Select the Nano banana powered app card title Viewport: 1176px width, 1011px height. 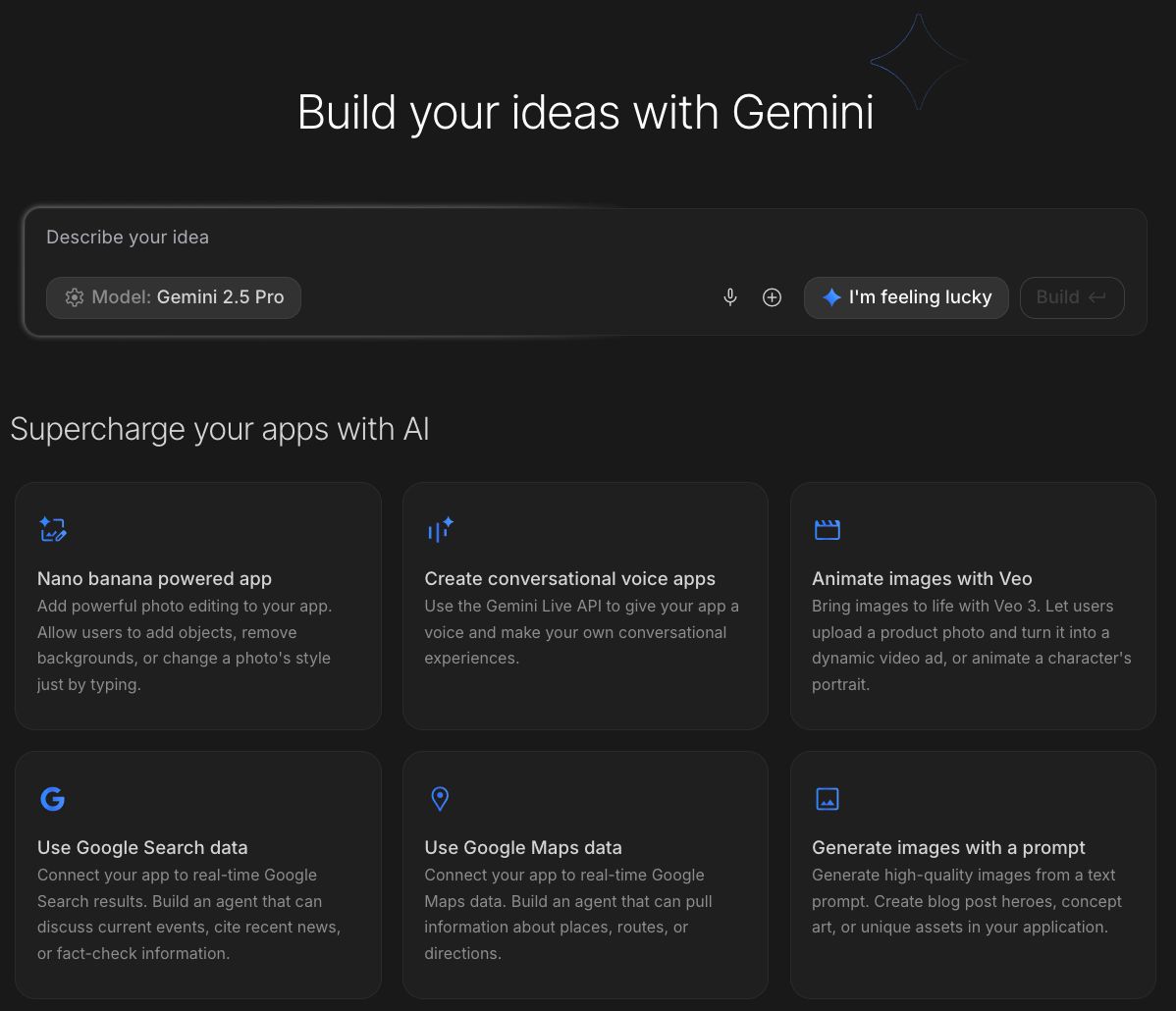click(x=154, y=579)
